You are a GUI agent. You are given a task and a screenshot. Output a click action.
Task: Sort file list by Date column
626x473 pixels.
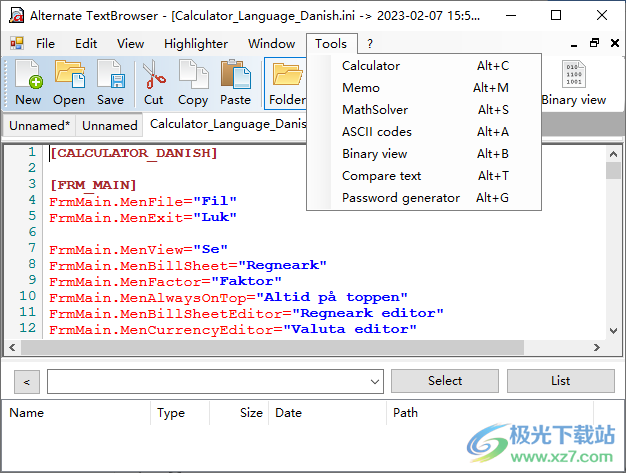(x=327, y=413)
